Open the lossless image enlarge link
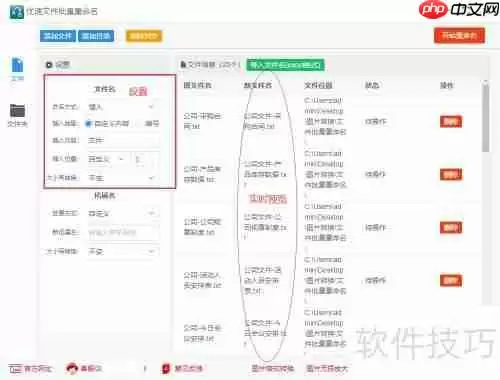Viewport: 500px width, 380px height. click(327, 369)
